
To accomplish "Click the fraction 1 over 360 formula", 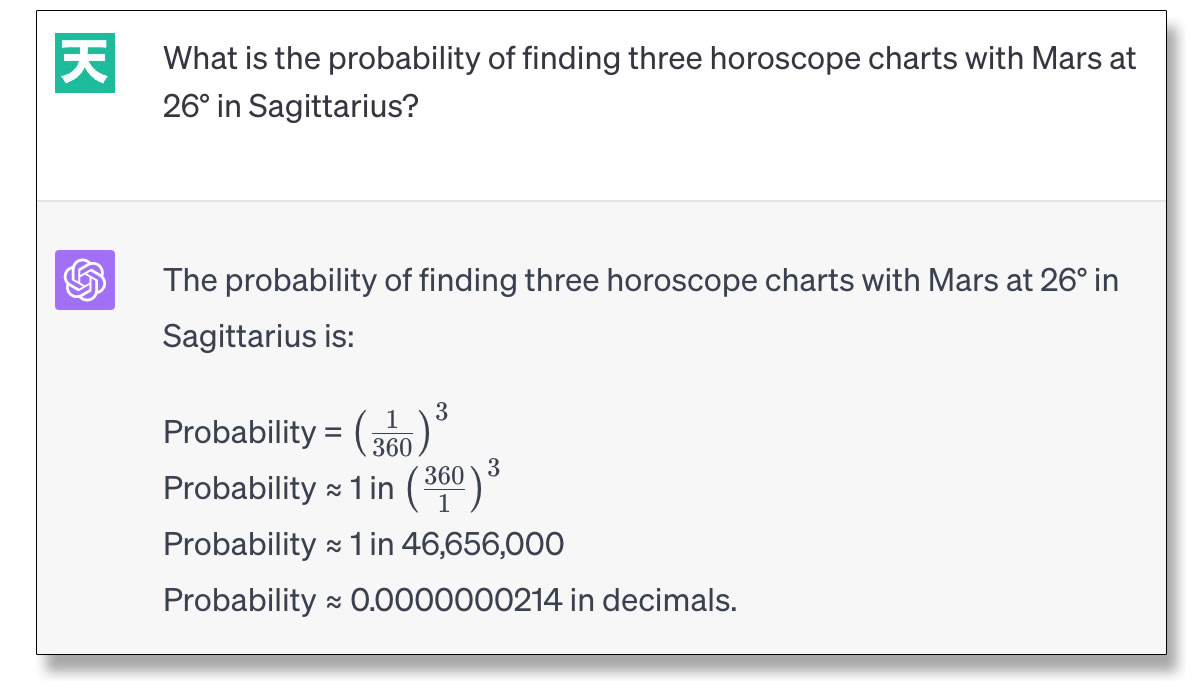I will pos(392,432).
